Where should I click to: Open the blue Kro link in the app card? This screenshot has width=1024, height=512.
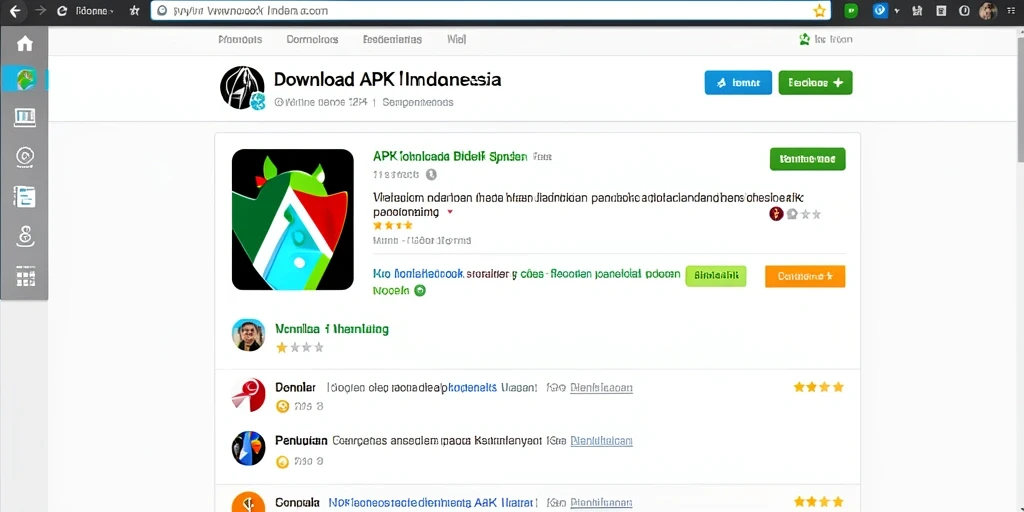[x=418, y=274]
